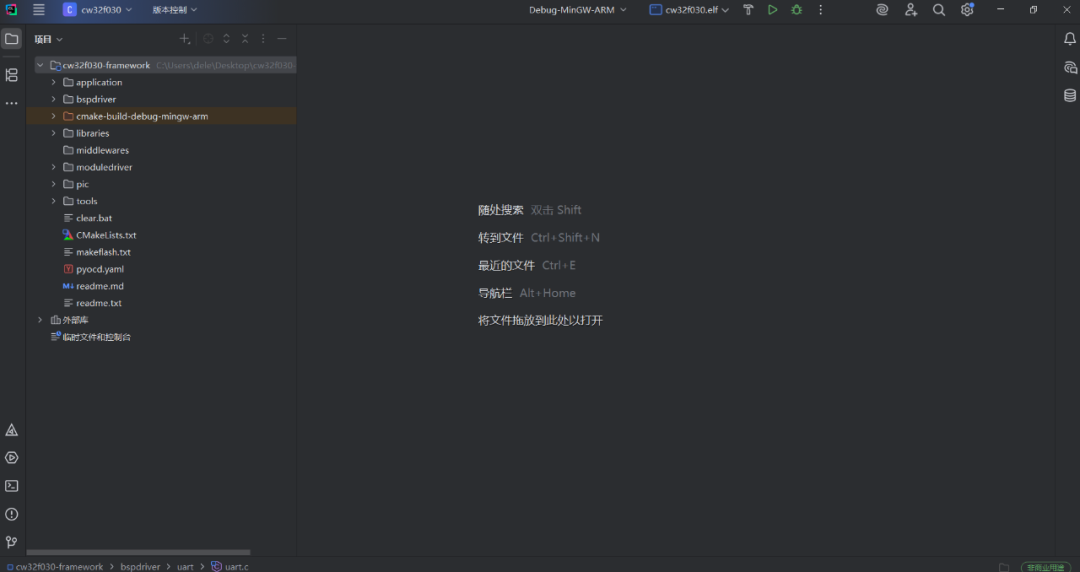This screenshot has width=1080, height=572.
Task: Open the Terminal tool window
Action: tap(11, 486)
